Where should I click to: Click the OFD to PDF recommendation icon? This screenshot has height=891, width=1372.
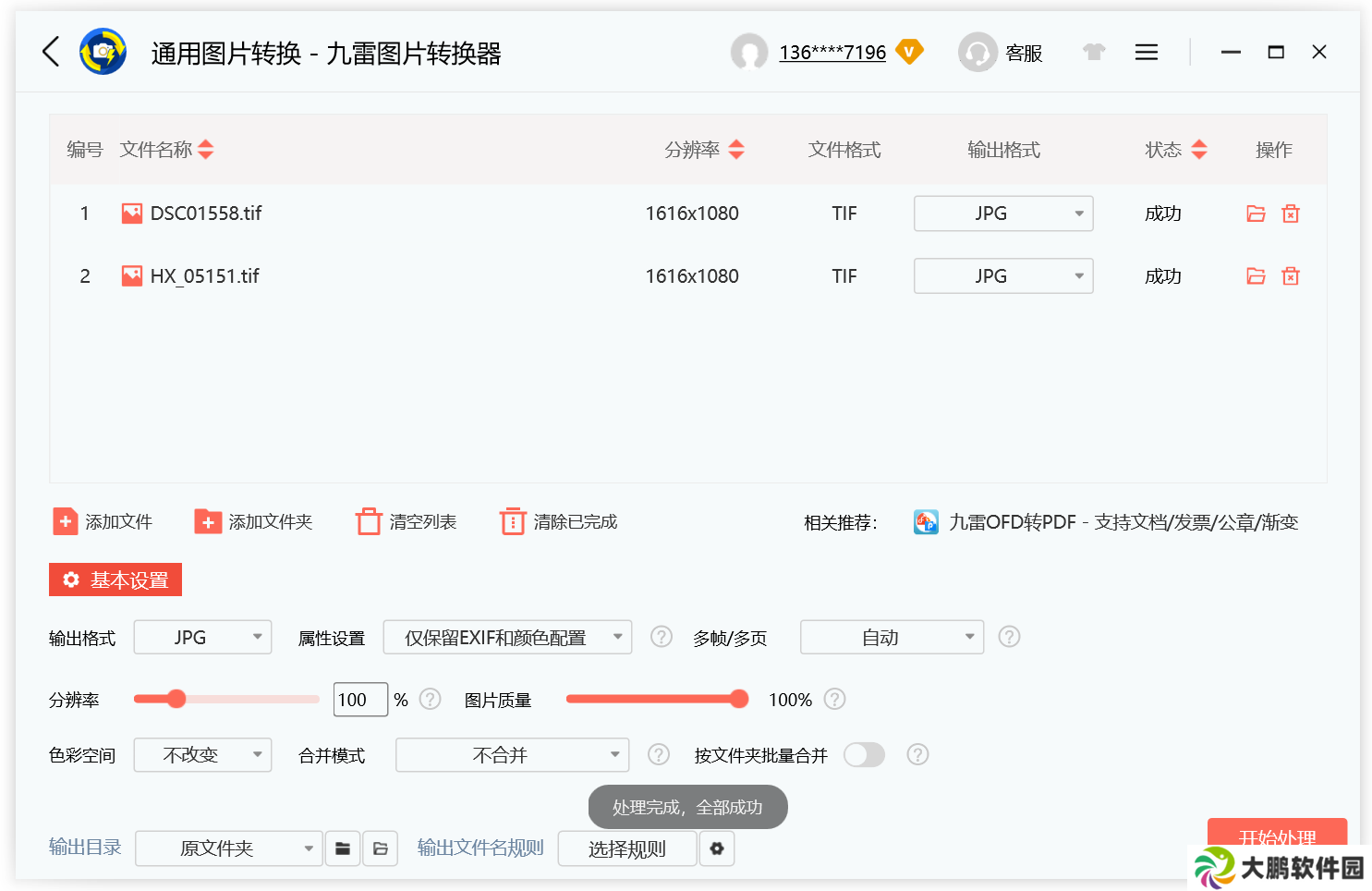926,522
